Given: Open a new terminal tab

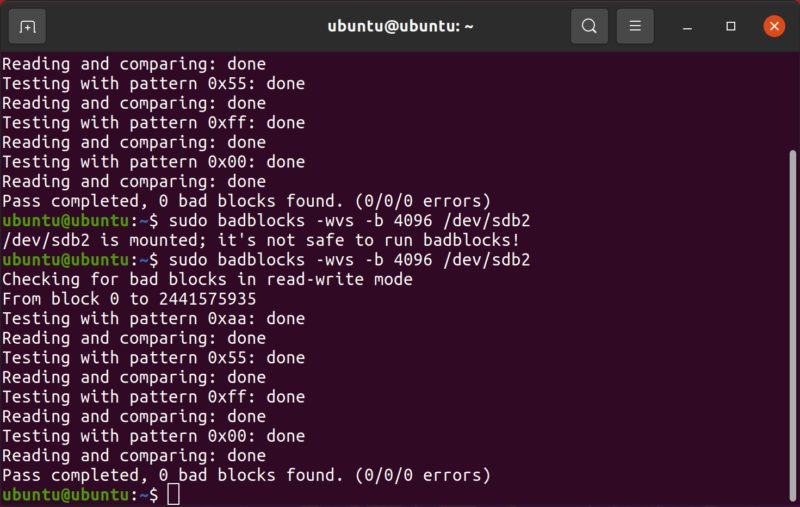Looking at the screenshot, I should point(27,26).
